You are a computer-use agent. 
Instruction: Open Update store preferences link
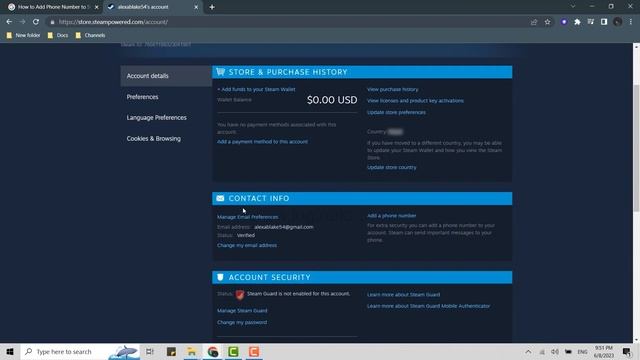[396, 112]
